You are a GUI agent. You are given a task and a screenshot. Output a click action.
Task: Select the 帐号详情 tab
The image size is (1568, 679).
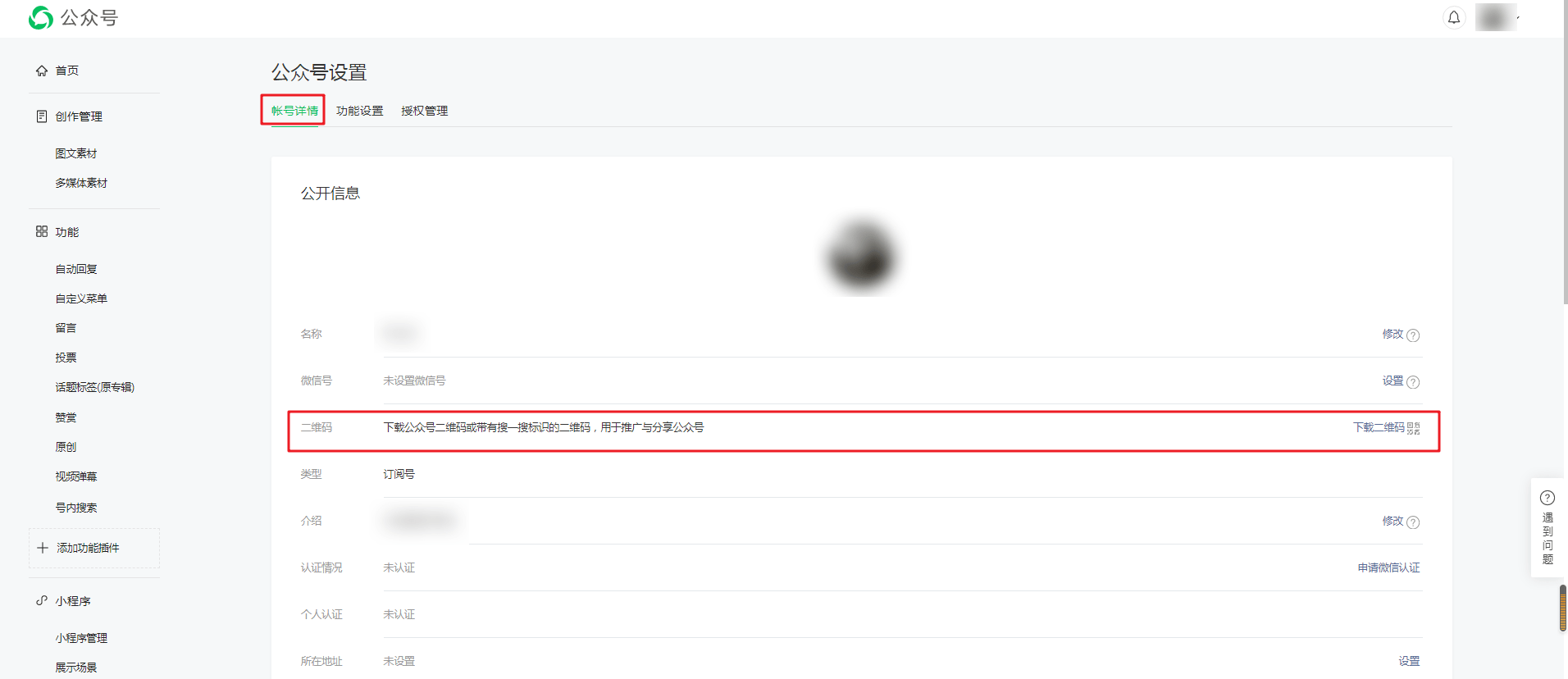[294, 111]
